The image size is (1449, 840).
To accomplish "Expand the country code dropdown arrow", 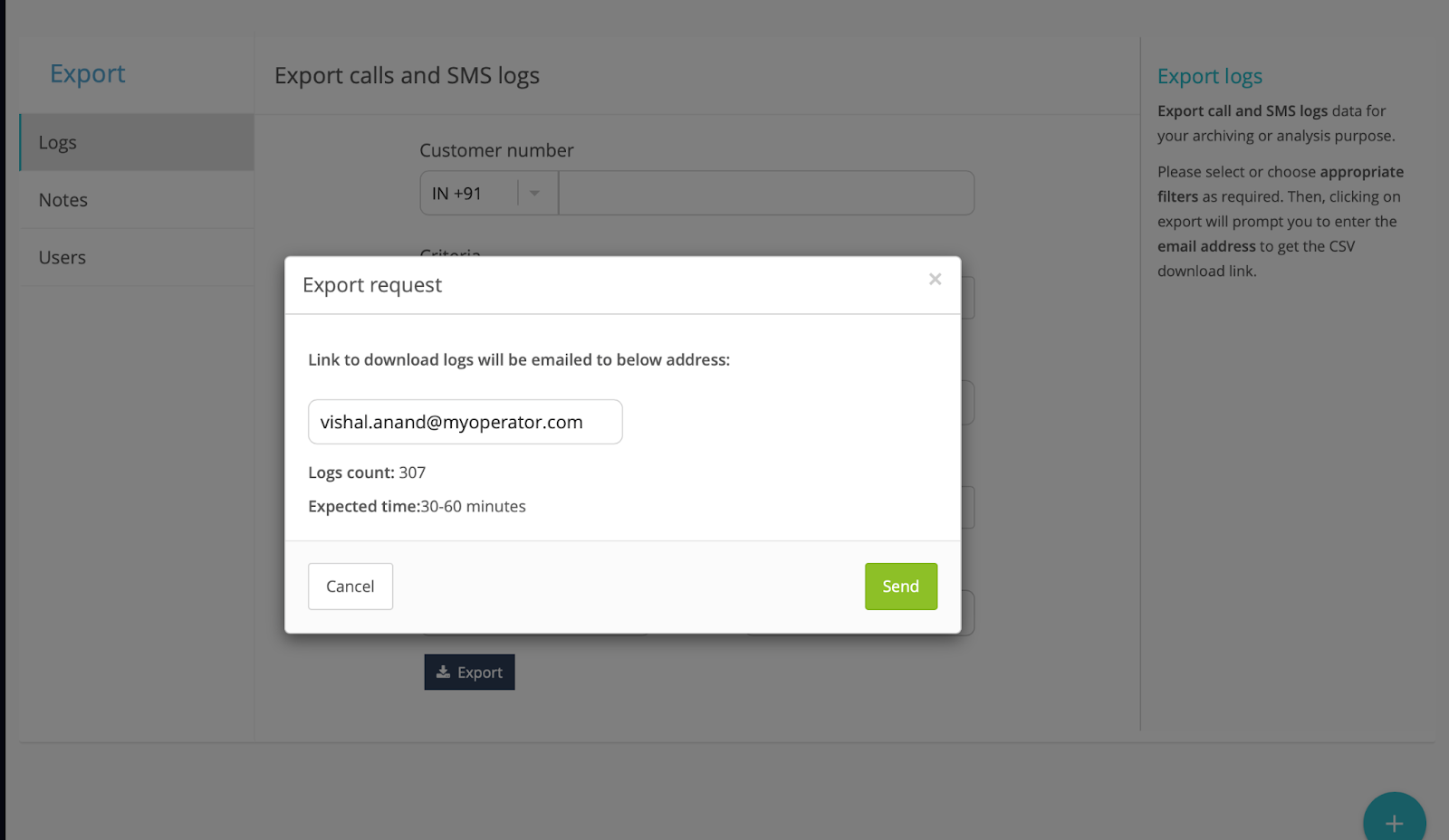I will [534, 193].
